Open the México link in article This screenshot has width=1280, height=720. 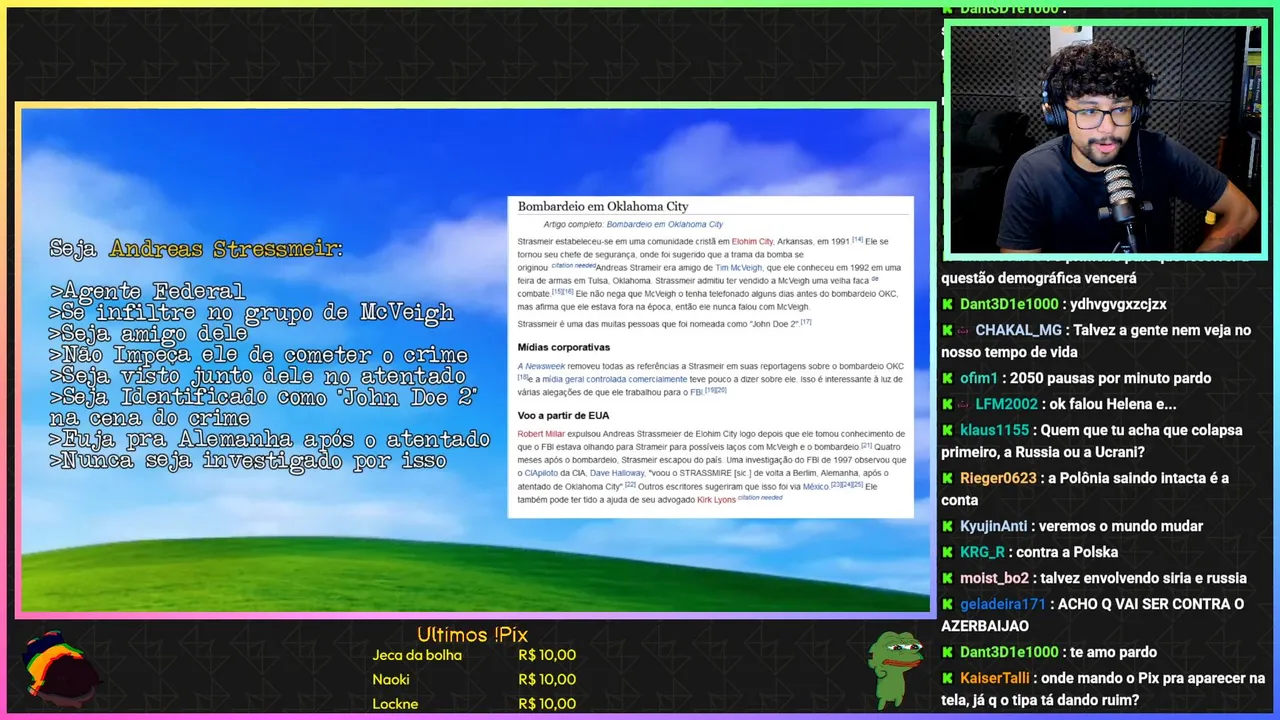coord(816,486)
